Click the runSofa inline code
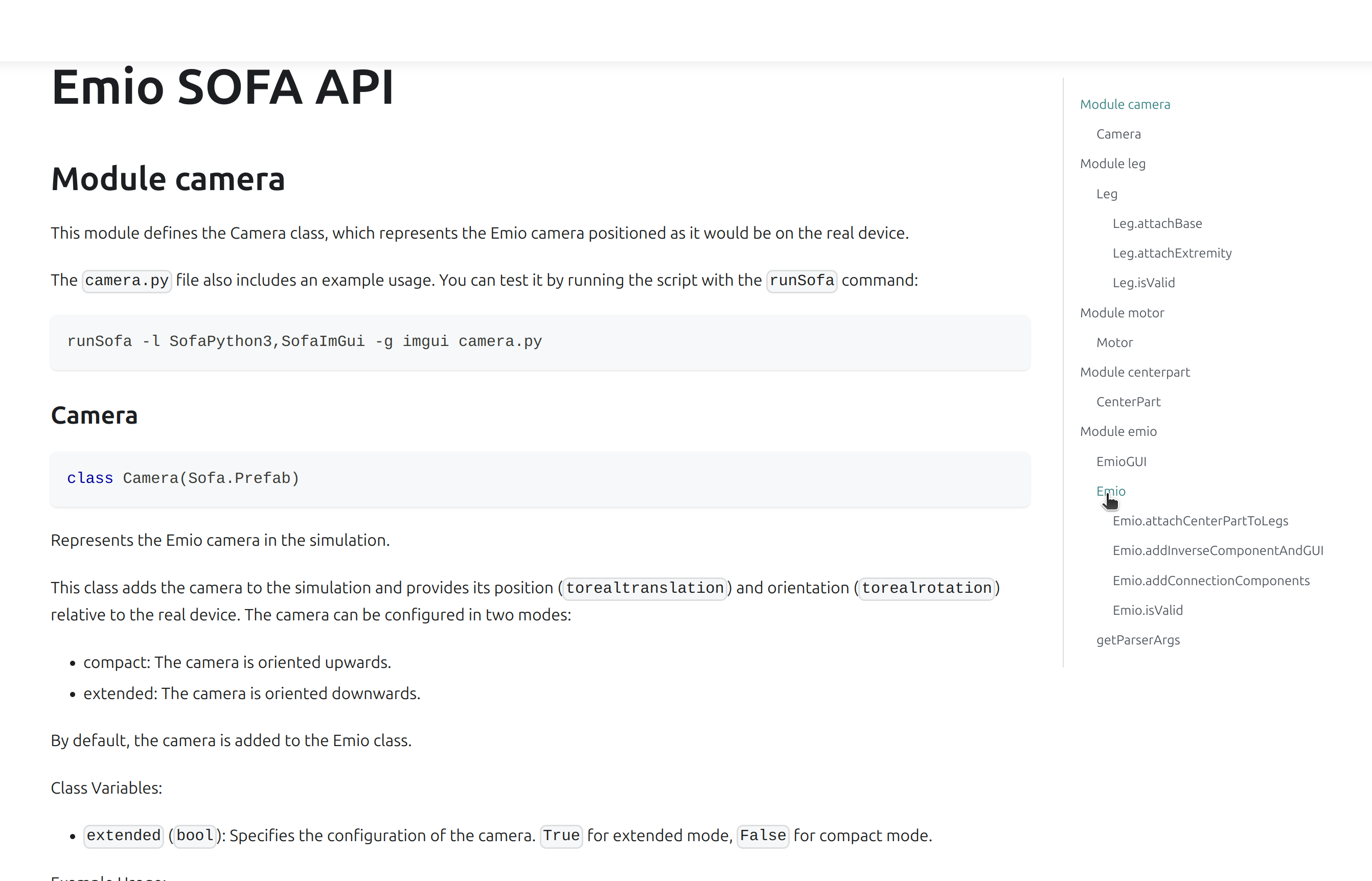Screen dimensions: 1372x881 pos(801,281)
